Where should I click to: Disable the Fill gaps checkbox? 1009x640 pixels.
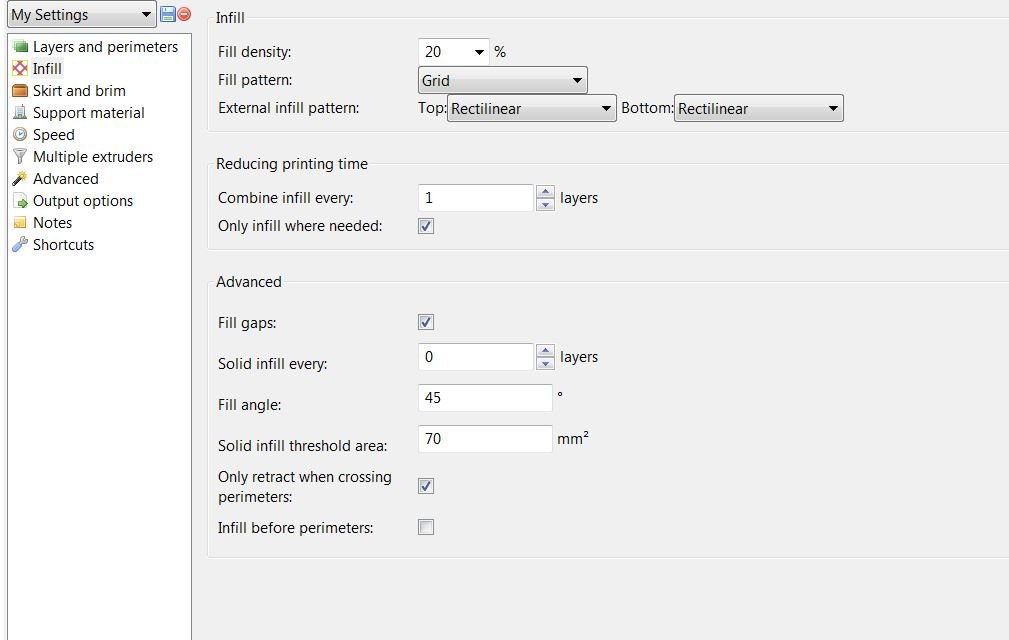(x=426, y=322)
